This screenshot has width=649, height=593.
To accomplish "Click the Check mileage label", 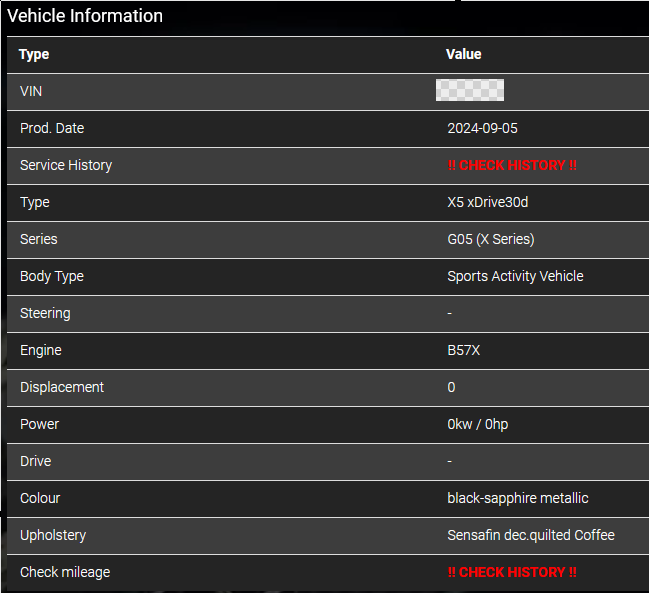I will [65, 572].
